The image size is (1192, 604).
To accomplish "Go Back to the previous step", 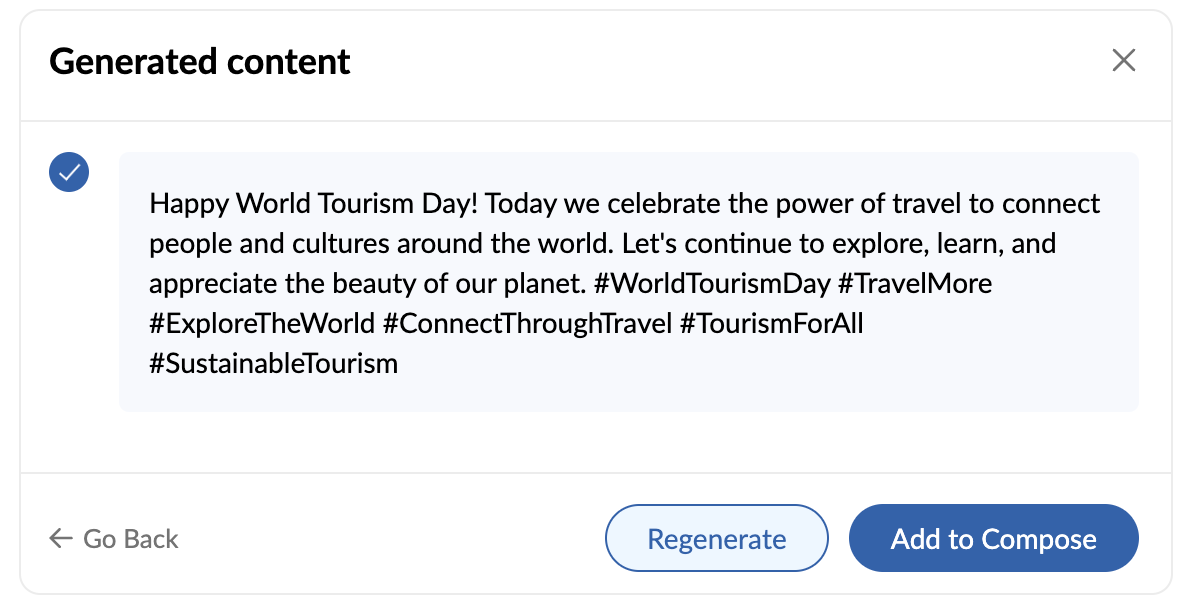I will [130, 539].
